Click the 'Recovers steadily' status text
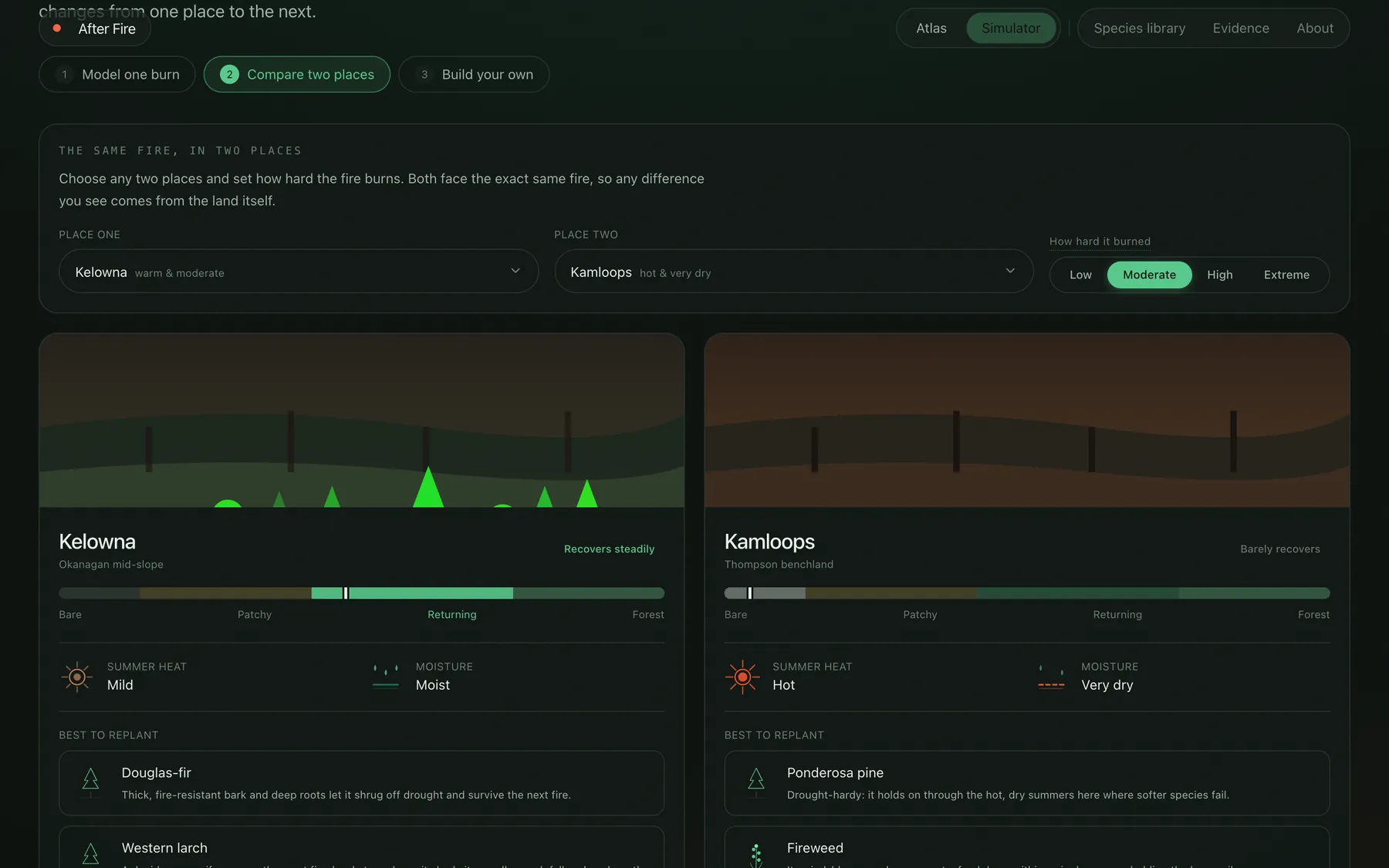The height and width of the screenshot is (868, 1389). coord(609,549)
